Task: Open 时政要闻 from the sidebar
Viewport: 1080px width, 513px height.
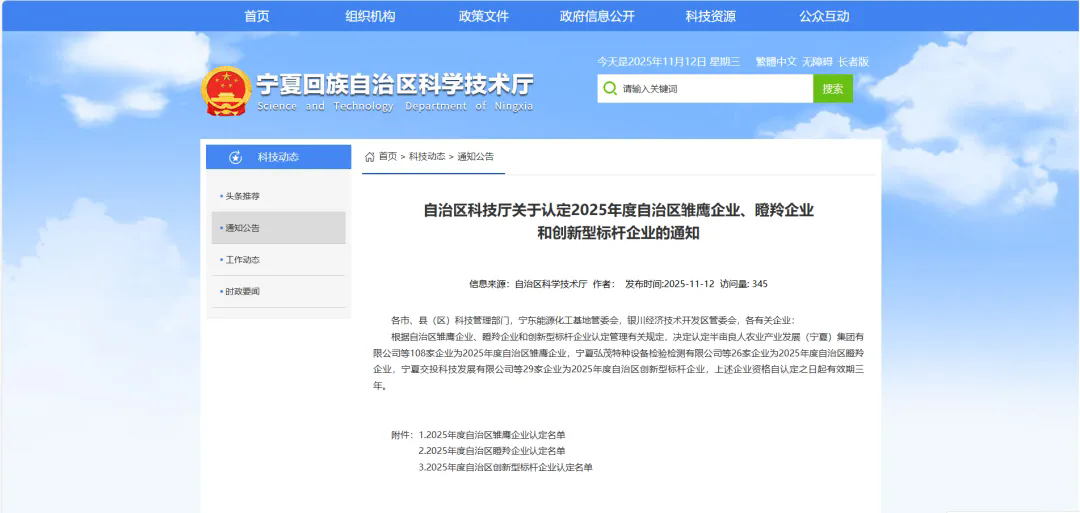Action: [x=242, y=292]
